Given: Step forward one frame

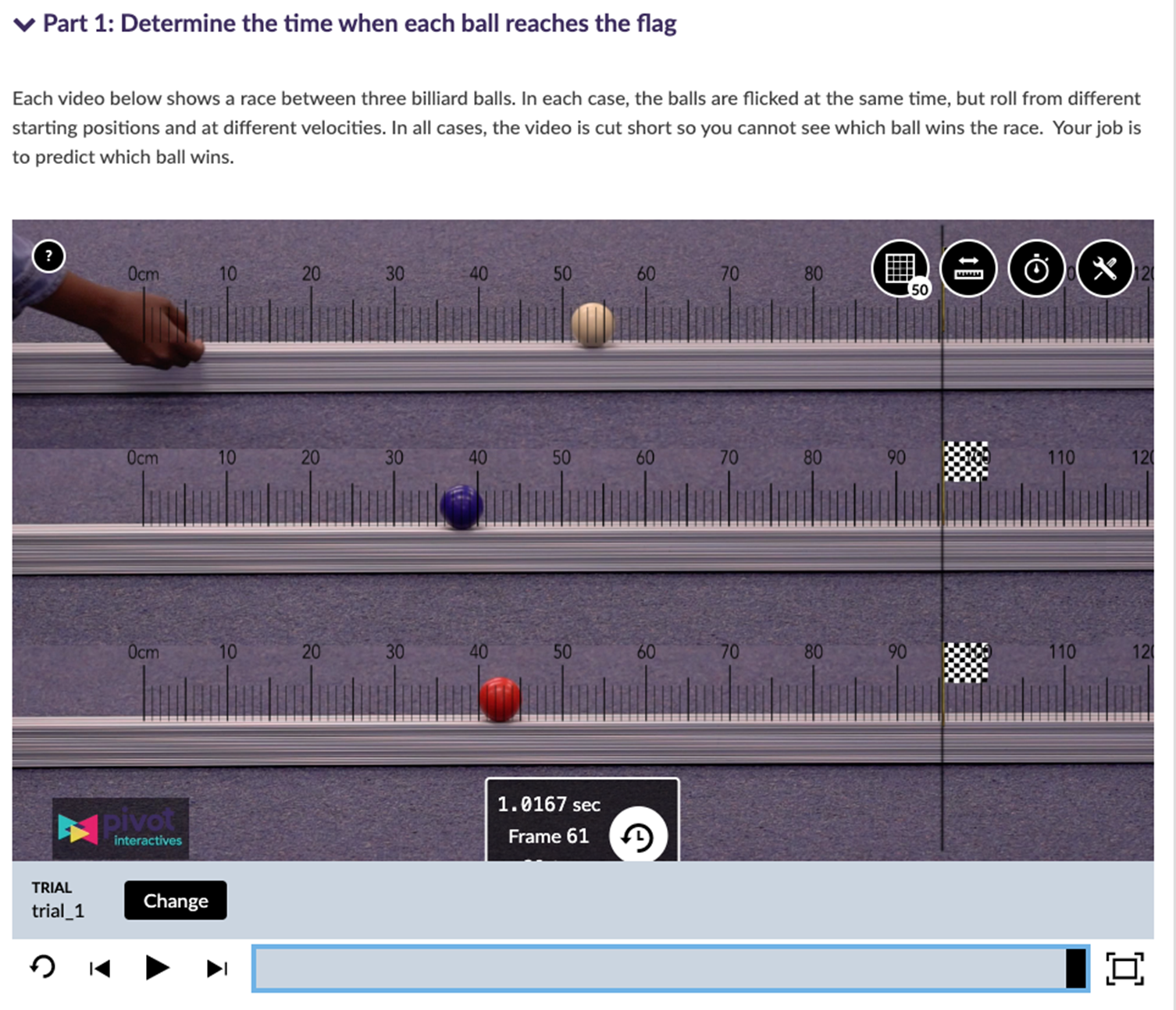Looking at the screenshot, I should (216, 968).
